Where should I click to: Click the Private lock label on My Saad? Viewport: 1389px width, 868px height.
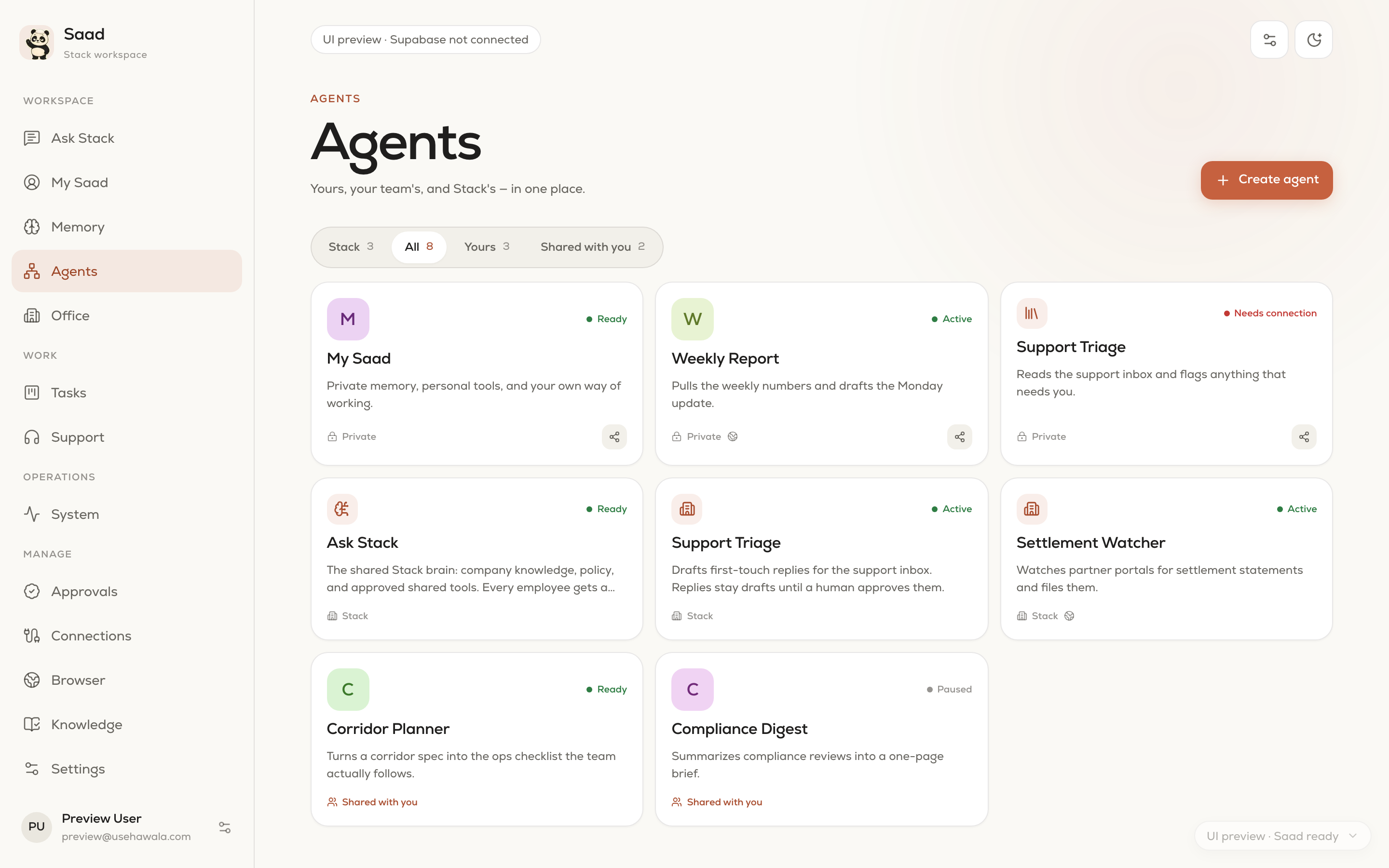(351, 437)
